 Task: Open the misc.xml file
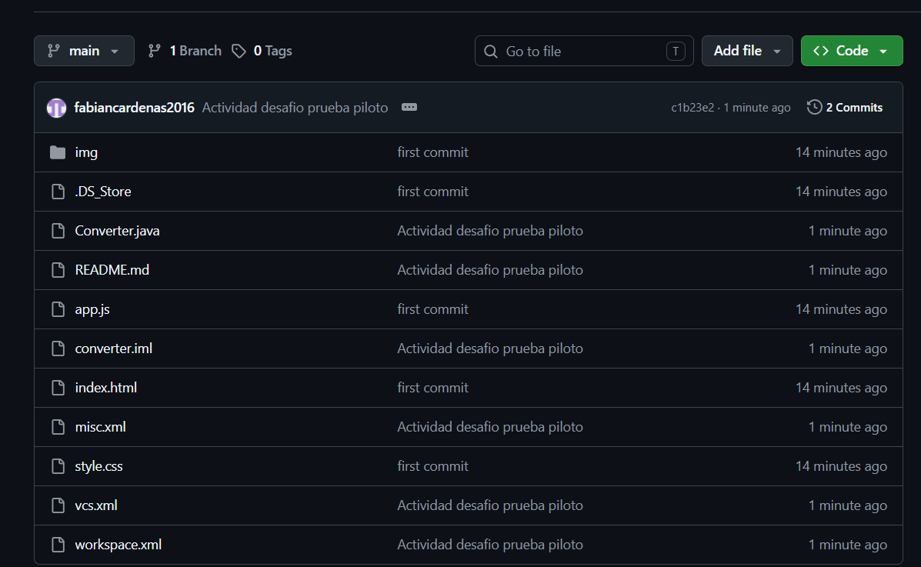point(100,427)
